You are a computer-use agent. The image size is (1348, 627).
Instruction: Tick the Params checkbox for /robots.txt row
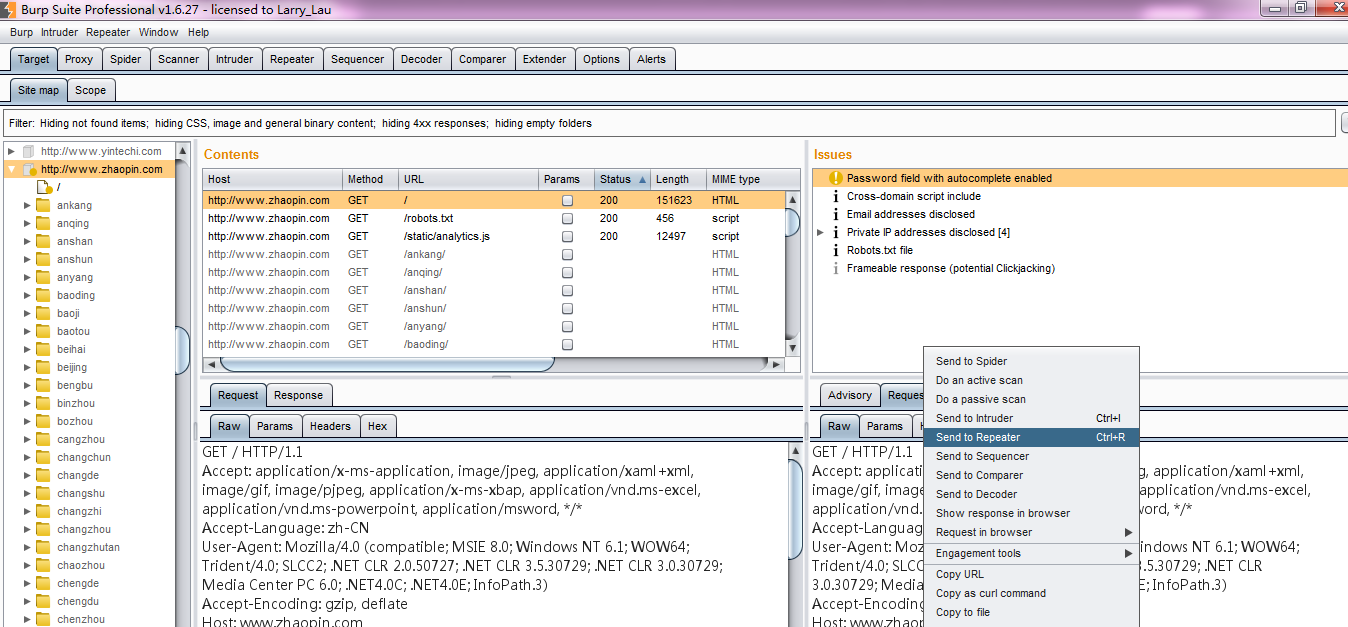click(567, 218)
